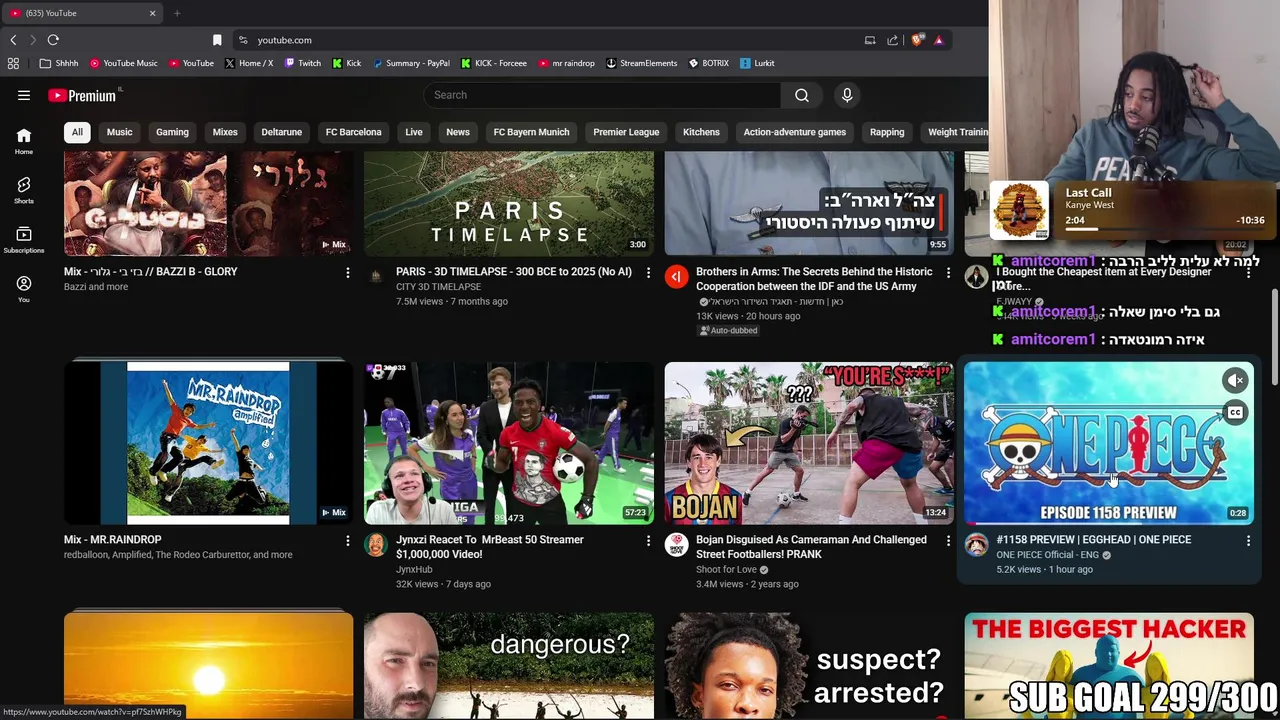
Task: Open Paris Timelapse video thumbnail
Action: pyautogui.click(x=509, y=204)
